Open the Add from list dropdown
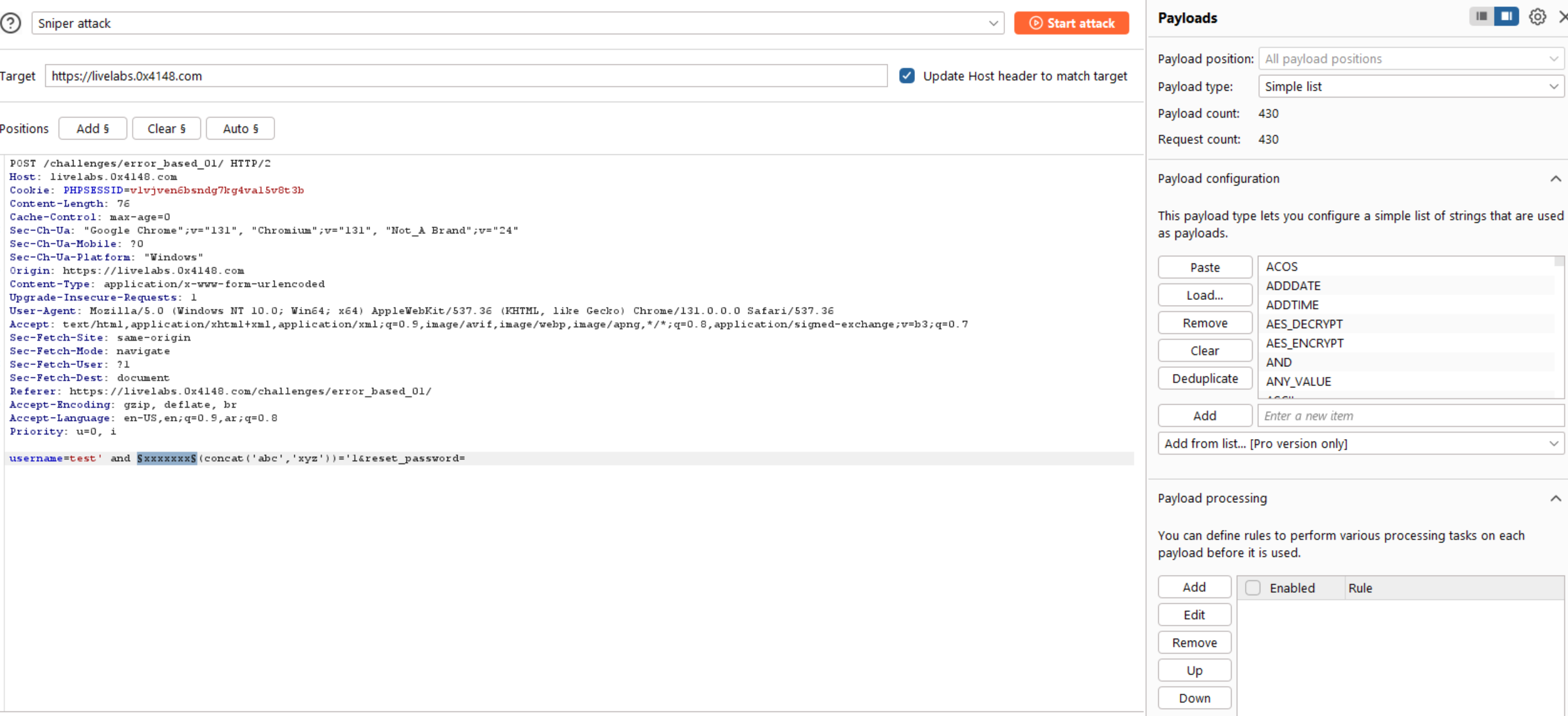This screenshot has width=1568, height=716. [1361, 444]
